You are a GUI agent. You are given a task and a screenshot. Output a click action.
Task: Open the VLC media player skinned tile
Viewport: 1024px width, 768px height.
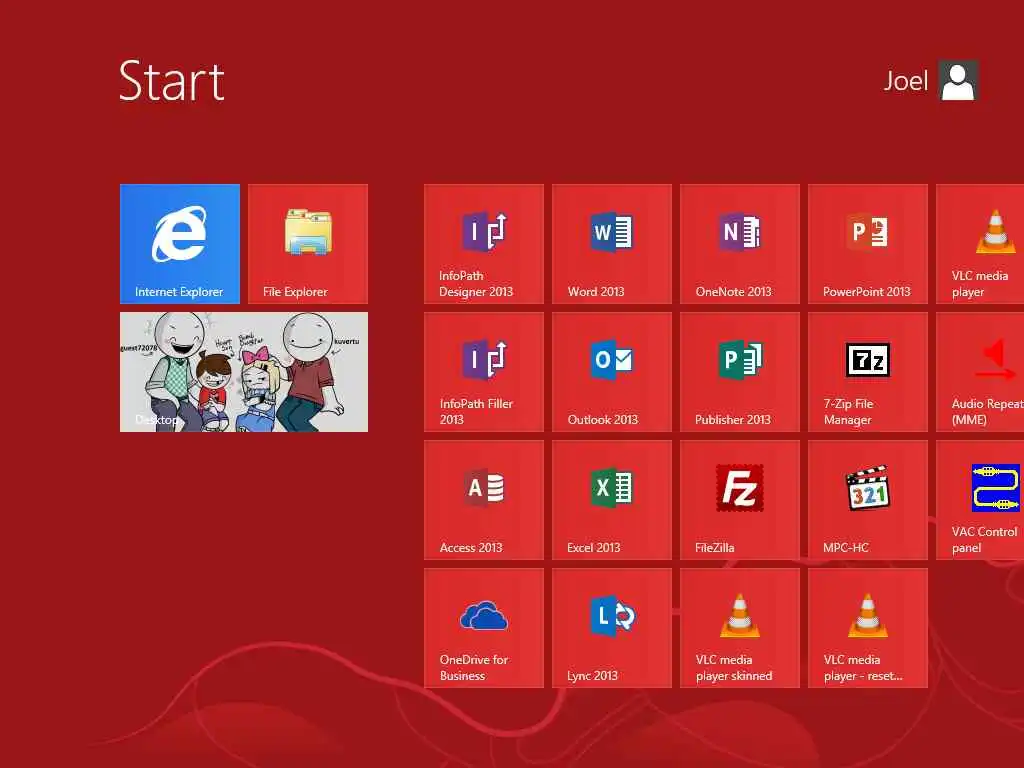739,628
